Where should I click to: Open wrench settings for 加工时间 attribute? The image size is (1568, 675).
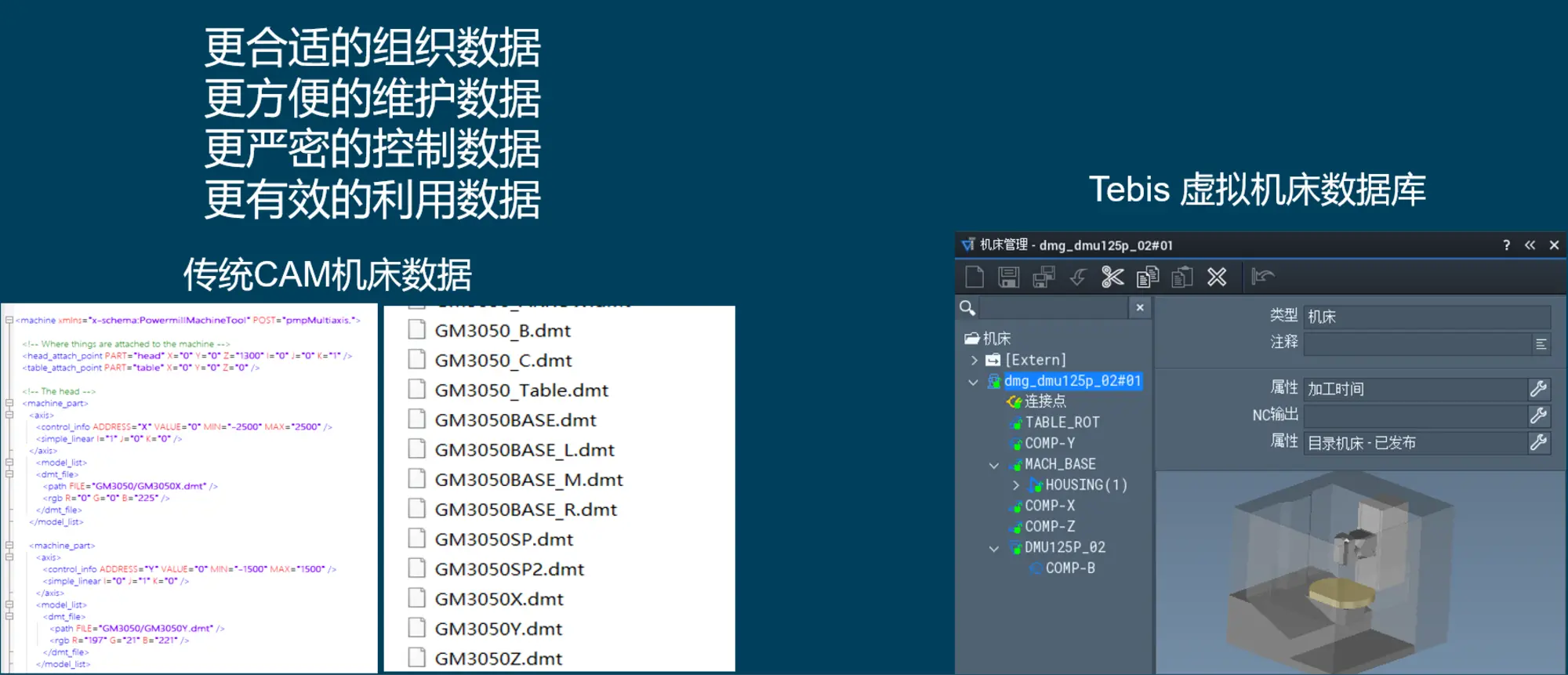[x=1538, y=388]
